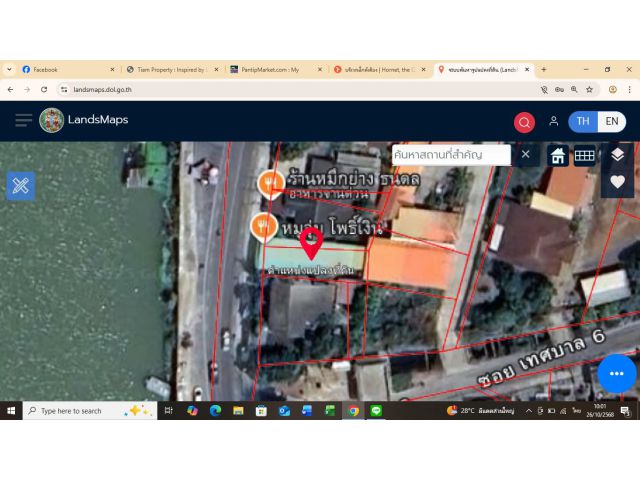Click the red parcel location pin
Viewport: 640px width, 480px height.
coord(311,244)
